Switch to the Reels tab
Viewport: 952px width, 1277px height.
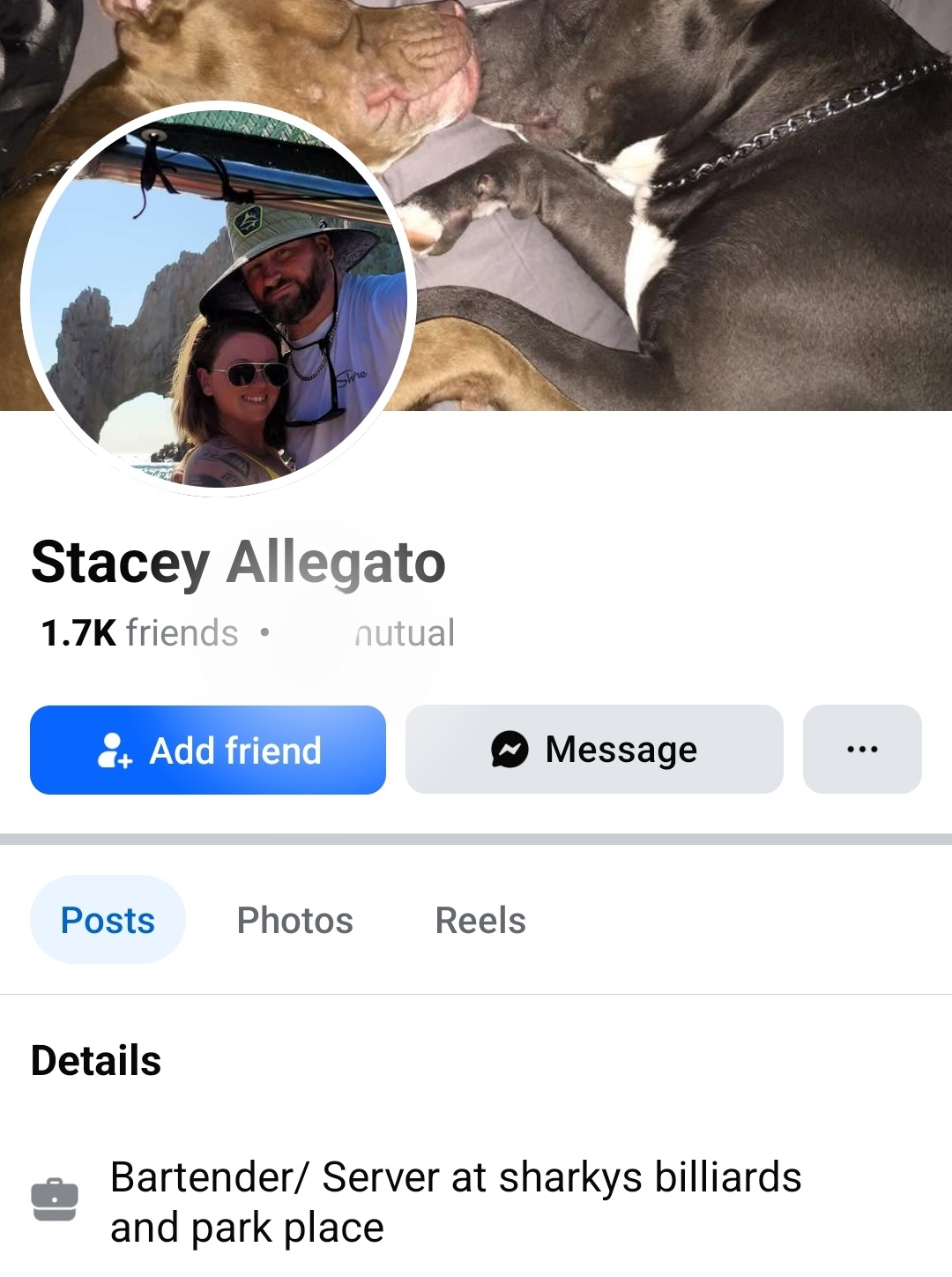(480, 920)
